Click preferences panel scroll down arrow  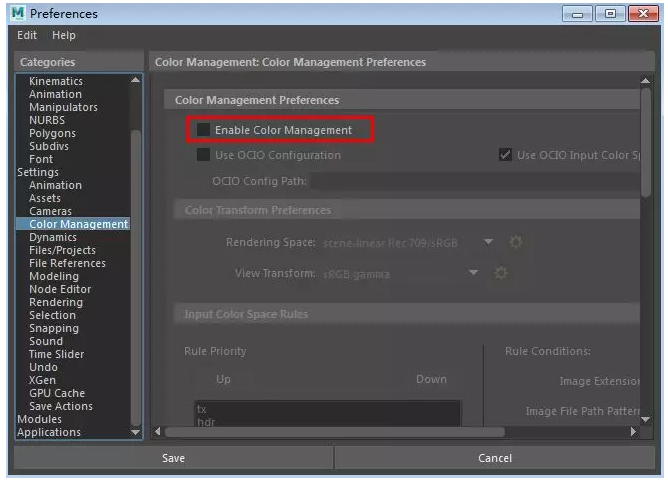645,420
